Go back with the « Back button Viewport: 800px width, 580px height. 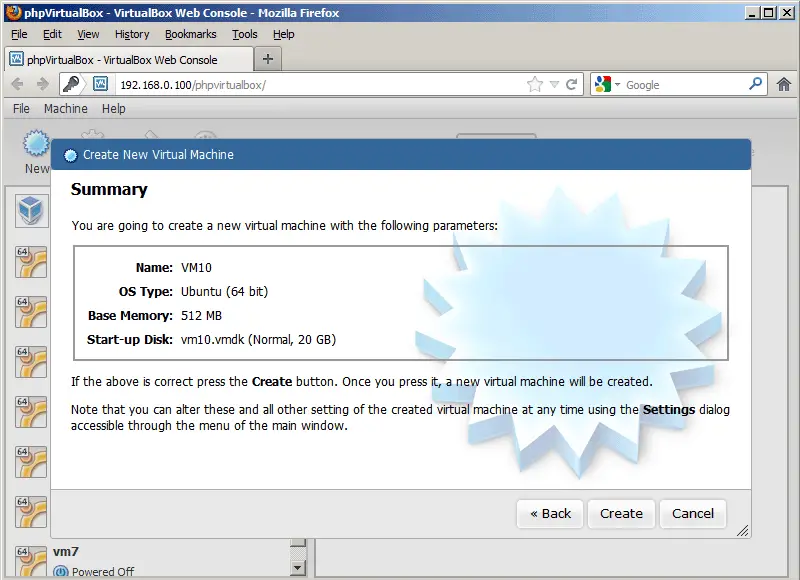[550, 514]
